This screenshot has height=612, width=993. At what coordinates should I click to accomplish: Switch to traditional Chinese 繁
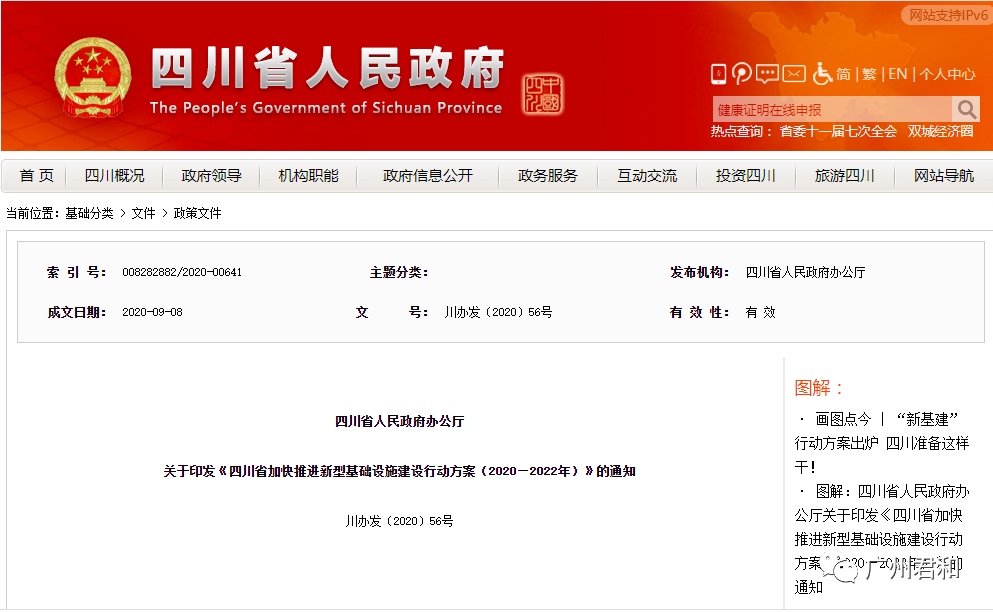pyautogui.click(x=869, y=74)
